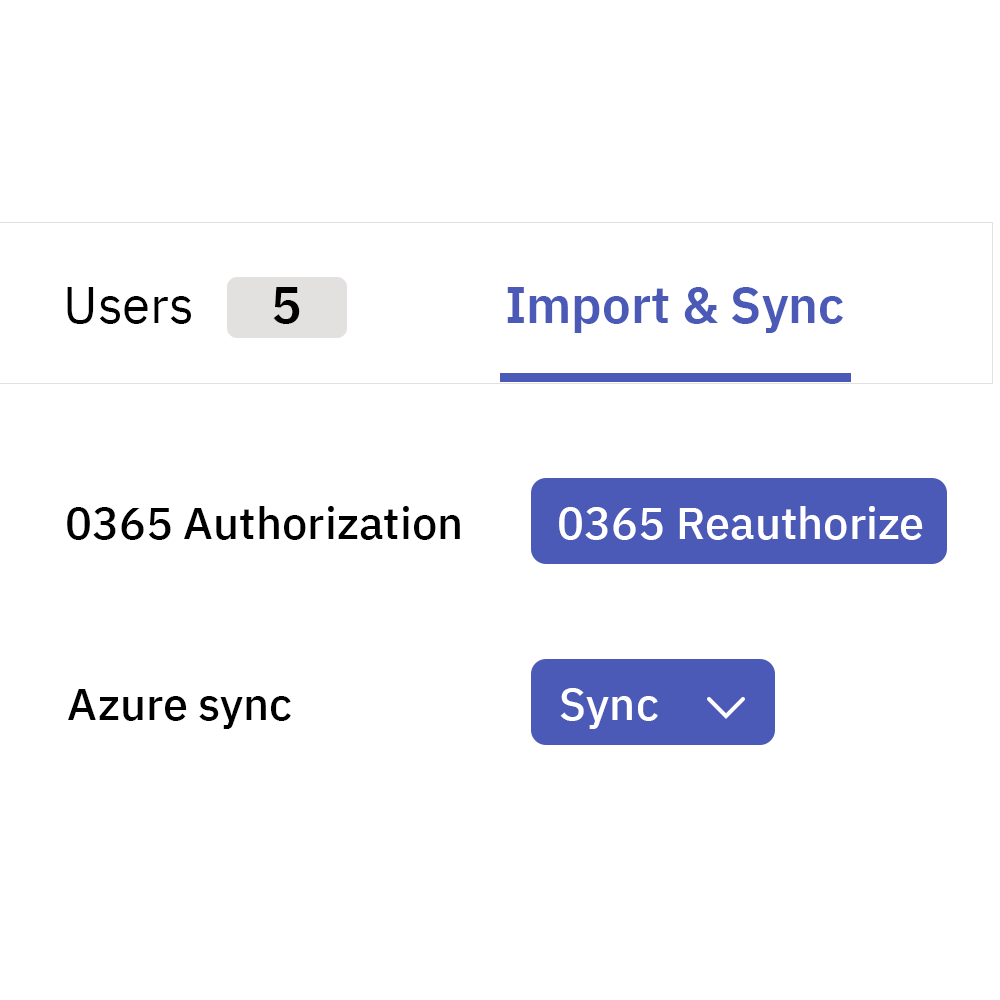This screenshot has width=1000, height=1000.
Task: Start an Azure sync with the Sync button
Action: click(608, 702)
